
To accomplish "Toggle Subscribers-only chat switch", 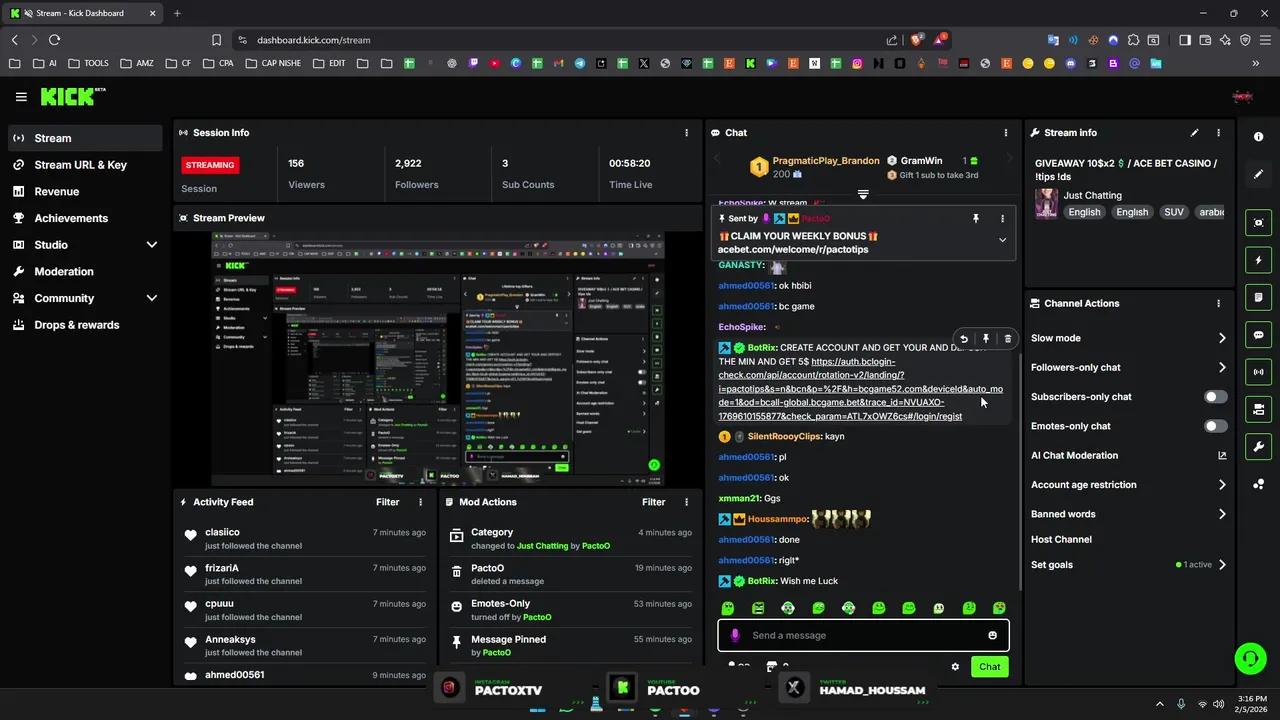I will tap(1215, 397).
